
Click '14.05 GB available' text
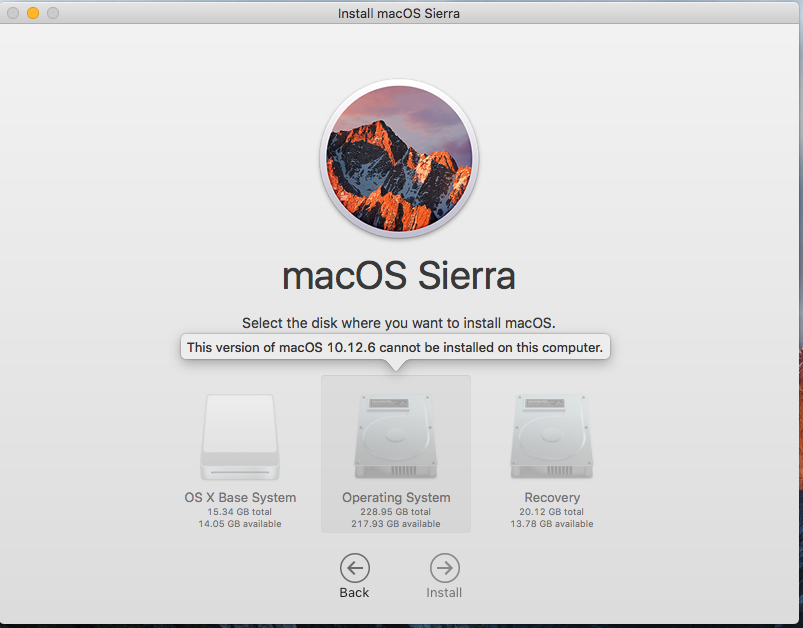(240, 524)
